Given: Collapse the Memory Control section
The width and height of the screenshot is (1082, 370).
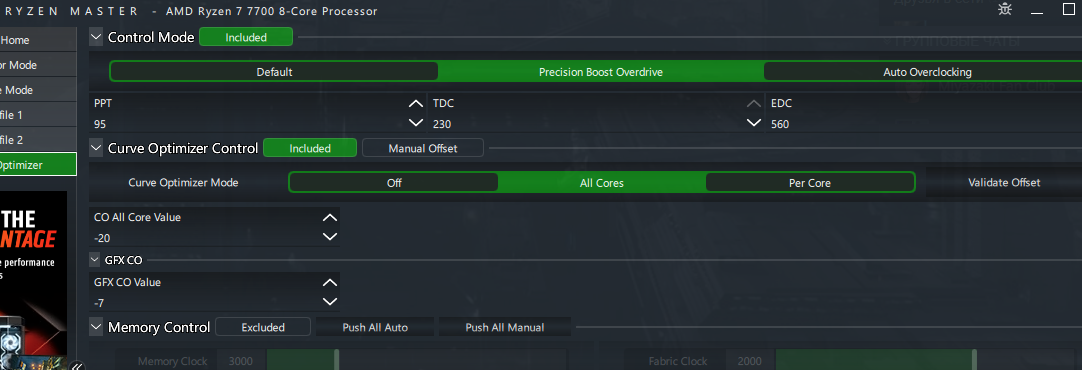Looking at the screenshot, I should (96, 327).
